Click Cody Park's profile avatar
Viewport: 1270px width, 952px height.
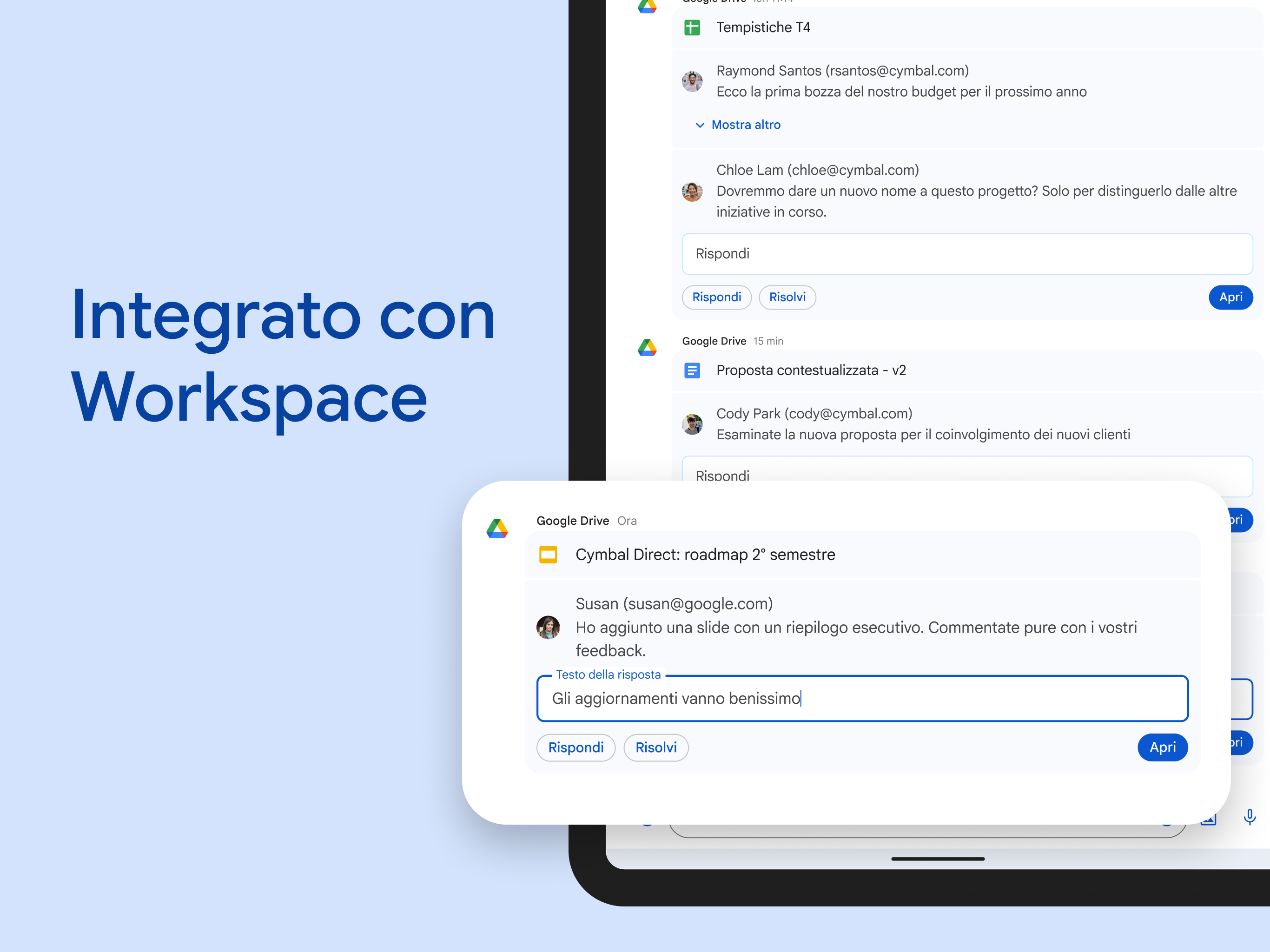tap(692, 424)
